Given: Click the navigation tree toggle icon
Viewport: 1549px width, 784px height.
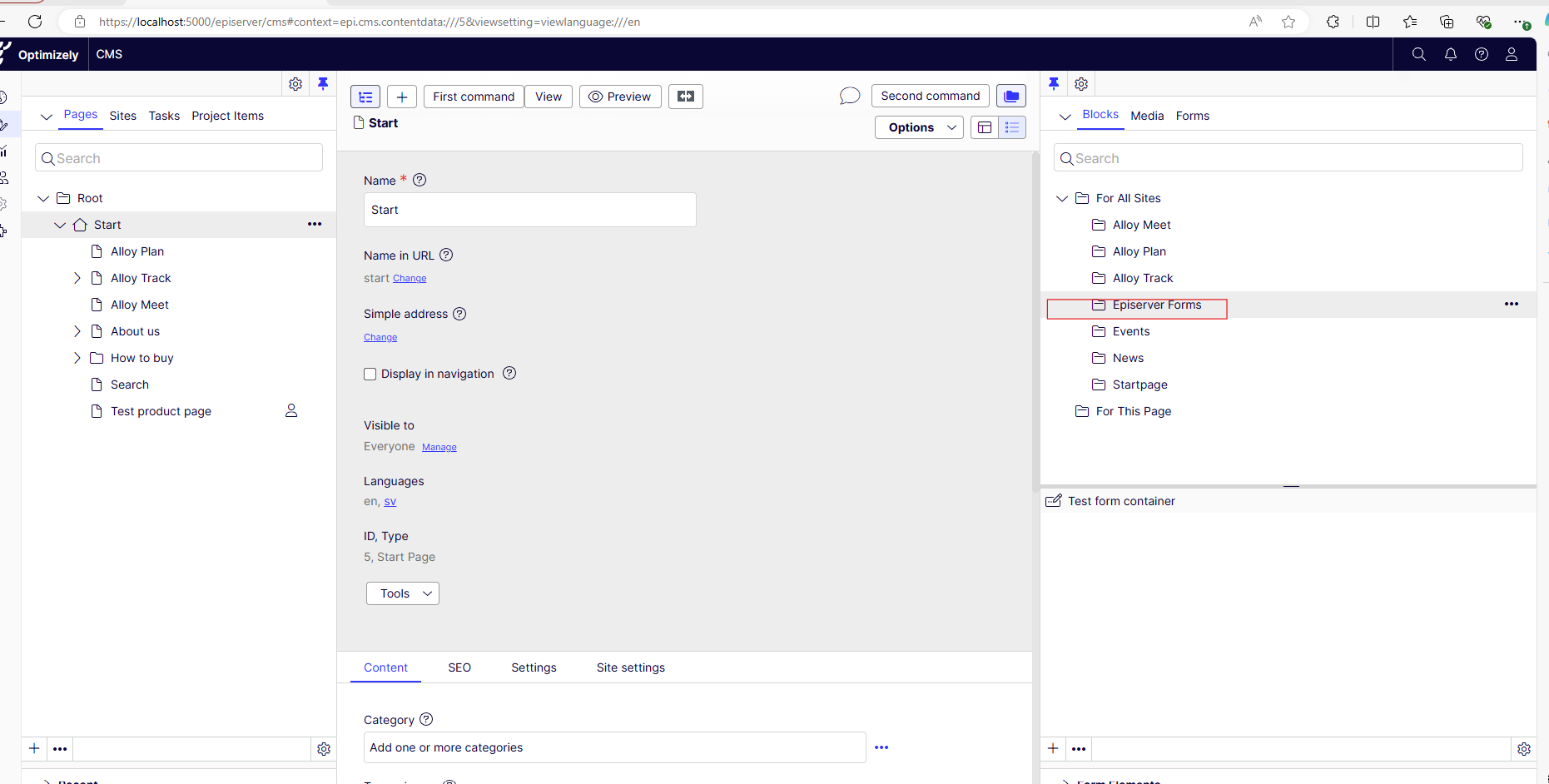Looking at the screenshot, I should pyautogui.click(x=365, y=97).
